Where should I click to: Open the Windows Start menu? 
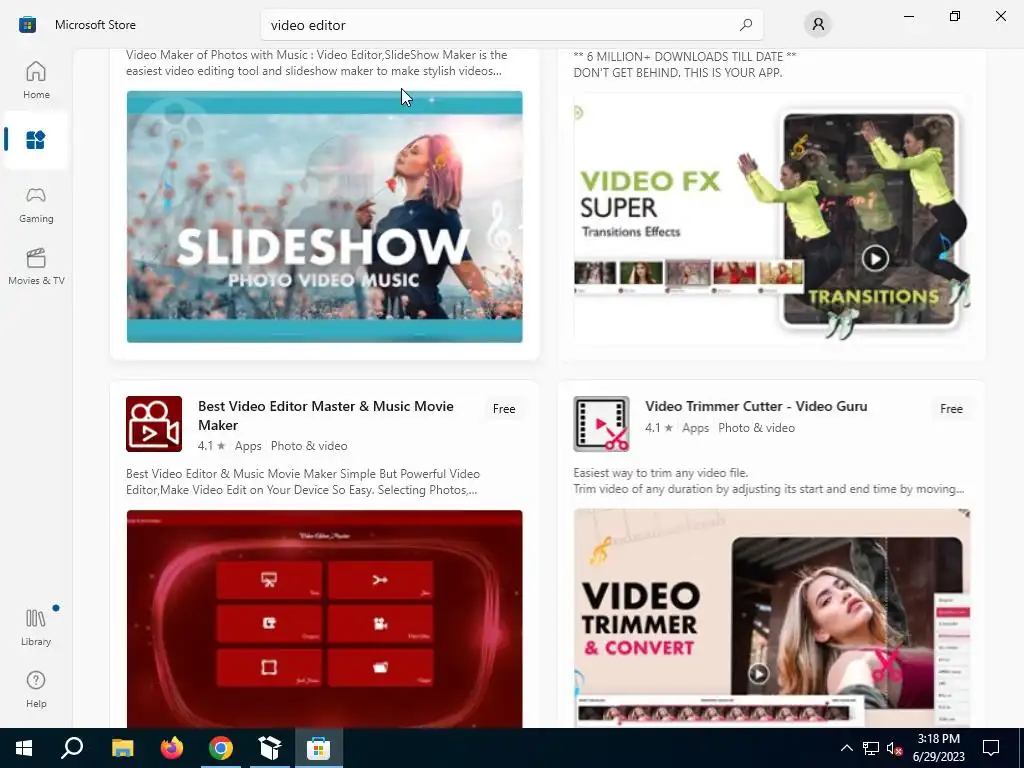click(x=24, y=748)
